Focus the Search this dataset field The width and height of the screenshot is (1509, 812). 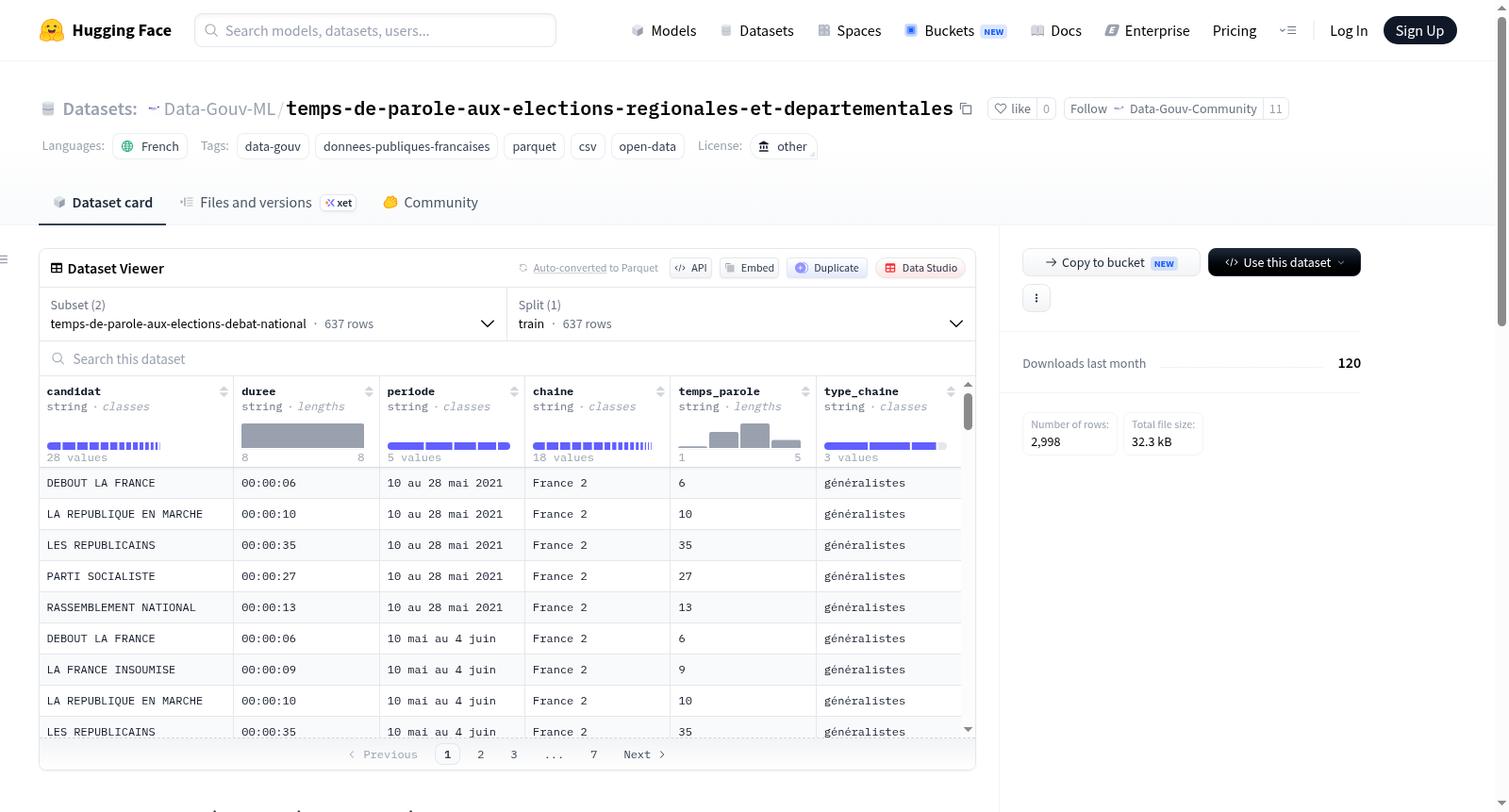point(507,358)
